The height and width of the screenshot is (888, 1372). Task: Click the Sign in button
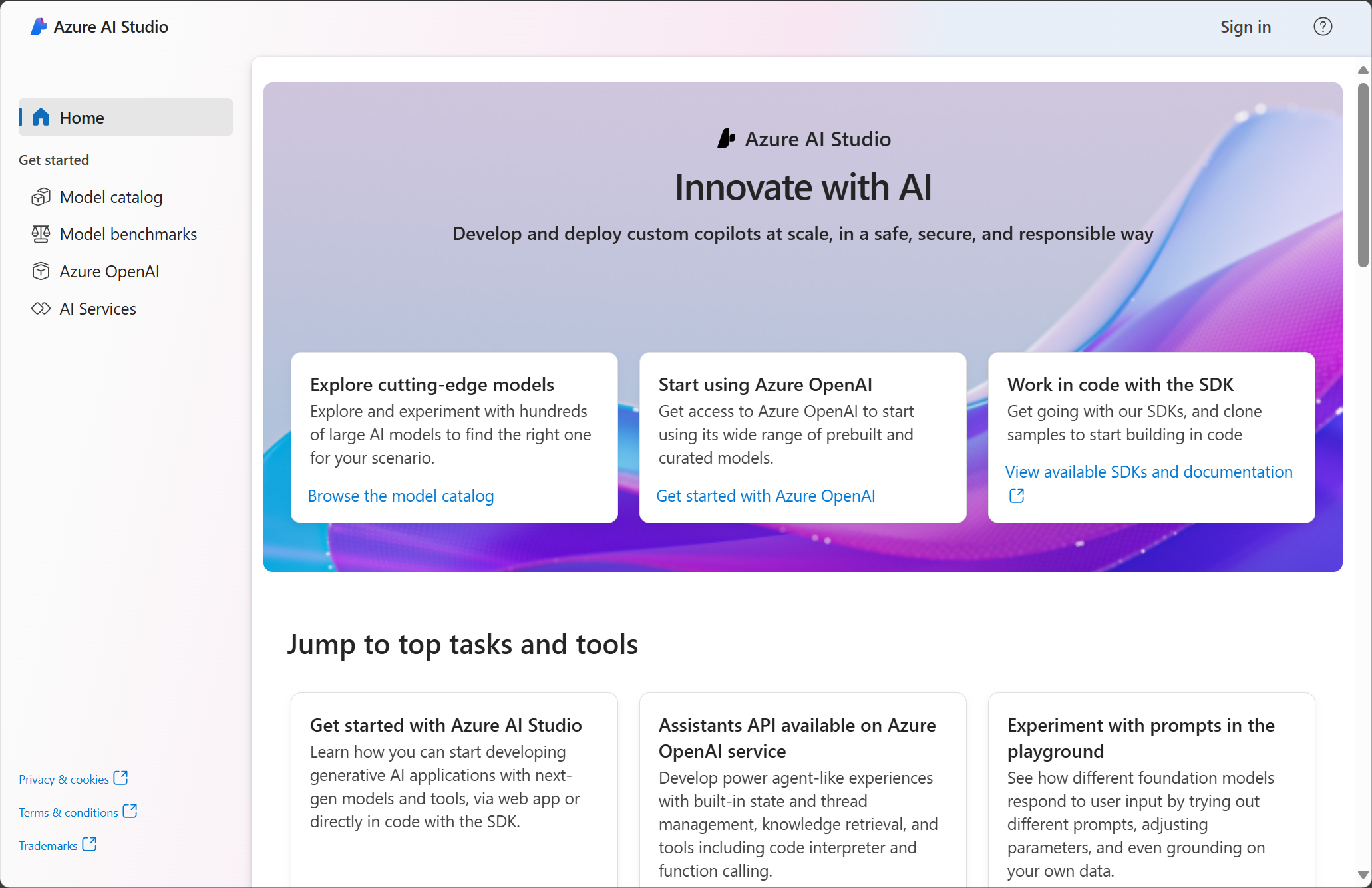[x=1245, y=27]
